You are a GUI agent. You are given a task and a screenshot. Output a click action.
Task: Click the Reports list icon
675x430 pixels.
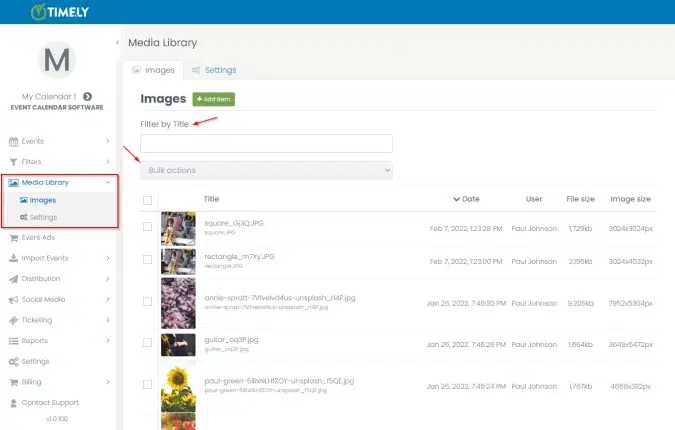click(x=13, y=341)
